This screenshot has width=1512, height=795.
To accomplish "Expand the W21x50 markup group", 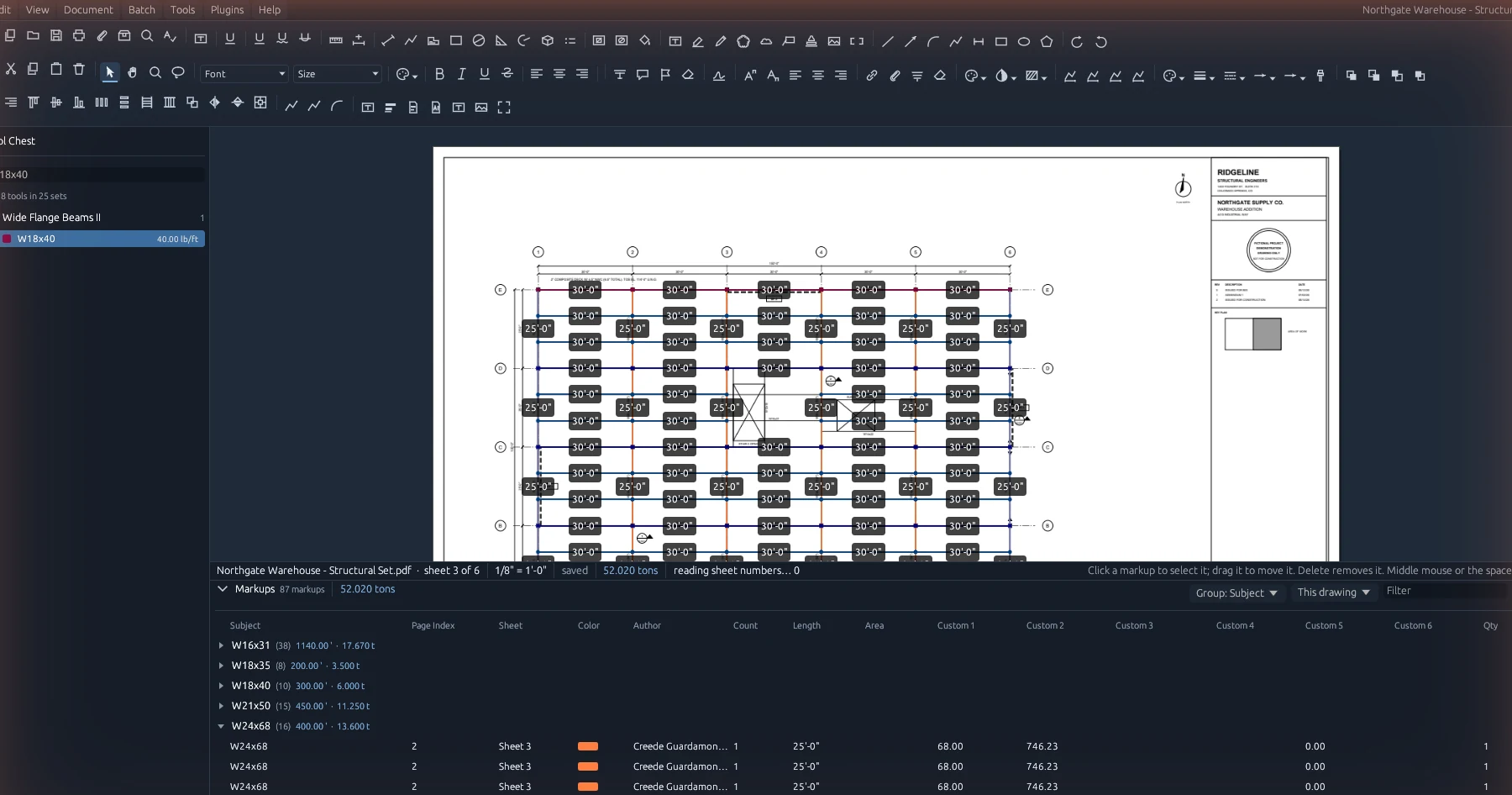I will point(221,706).
